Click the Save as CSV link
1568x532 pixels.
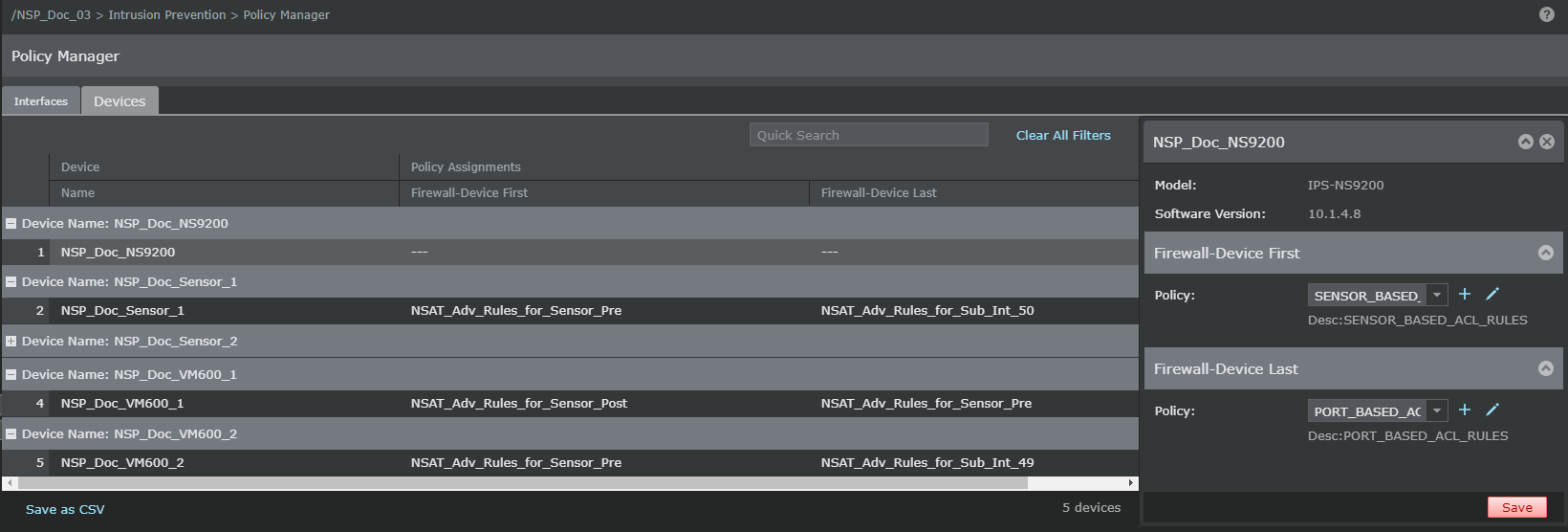coord(65,509)
